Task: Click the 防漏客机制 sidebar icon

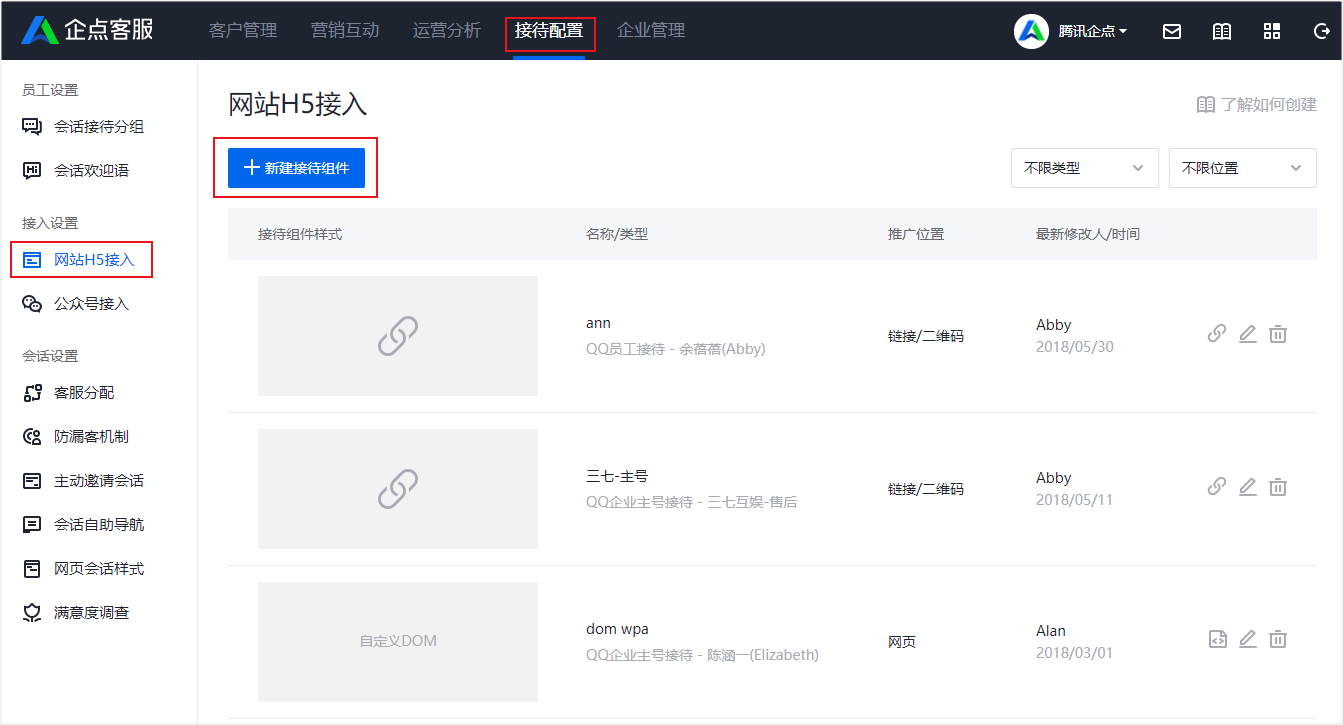Action: [x=32, y=437]
